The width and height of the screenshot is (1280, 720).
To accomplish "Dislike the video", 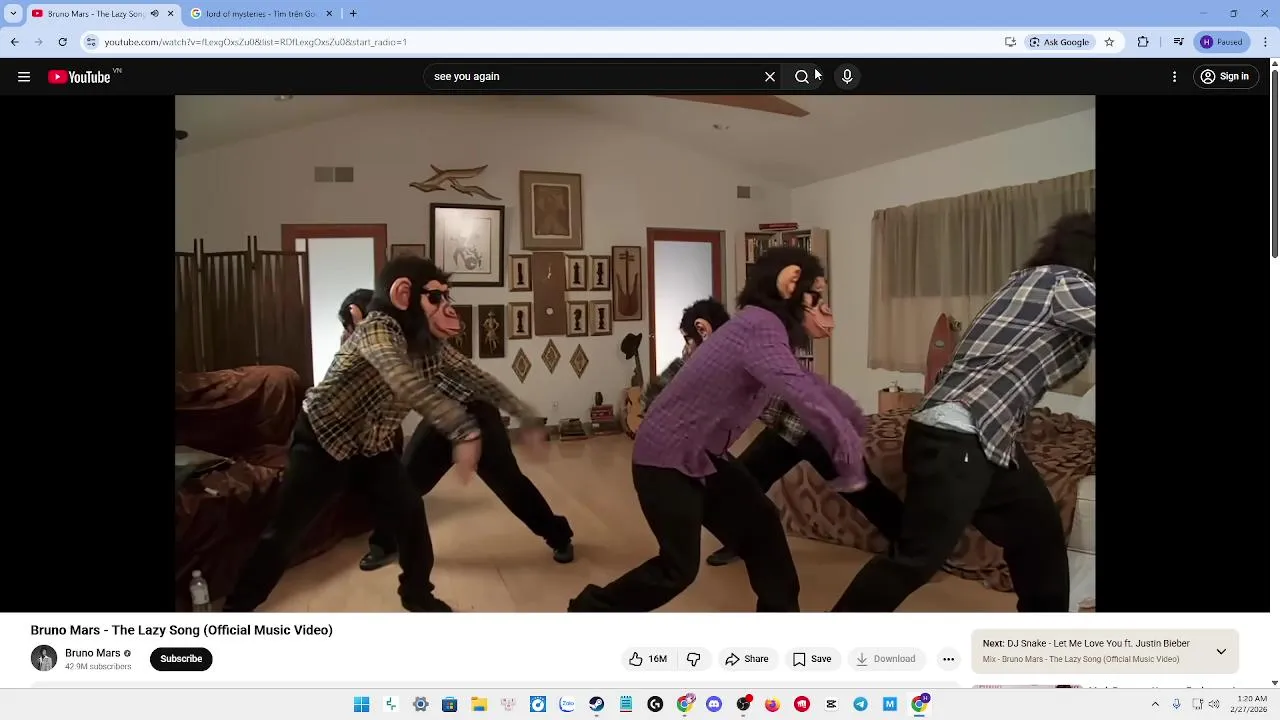I will 693,659.
